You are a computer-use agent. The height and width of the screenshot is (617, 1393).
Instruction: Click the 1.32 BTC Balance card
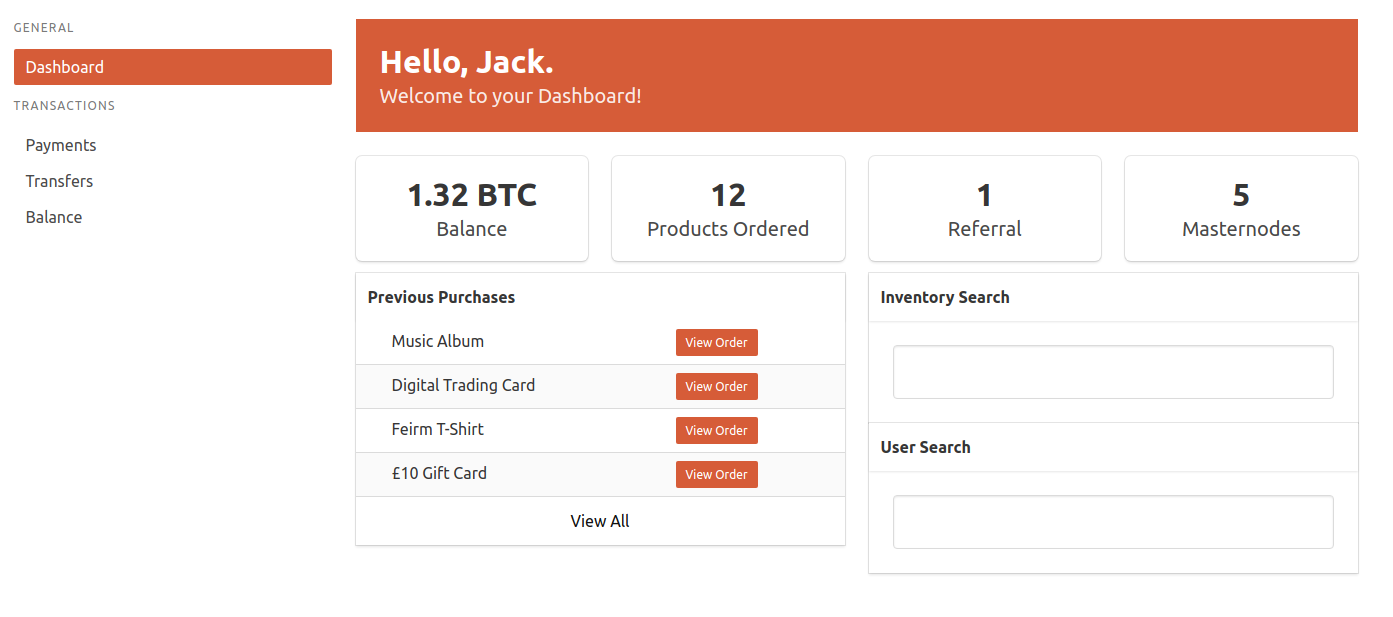472,208
